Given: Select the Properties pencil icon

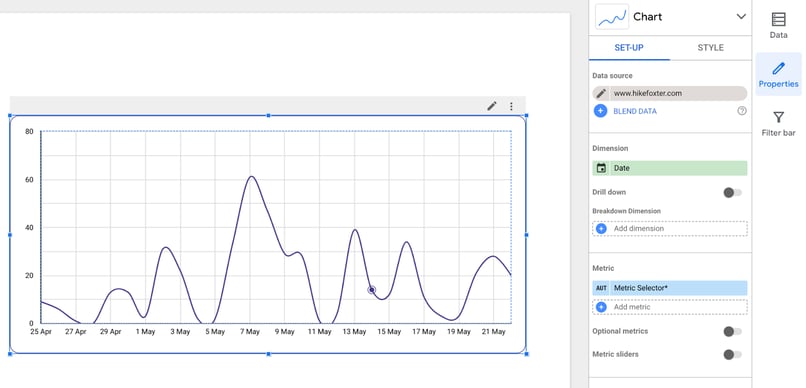Looking at the screenshot, I should pos(778,68).
